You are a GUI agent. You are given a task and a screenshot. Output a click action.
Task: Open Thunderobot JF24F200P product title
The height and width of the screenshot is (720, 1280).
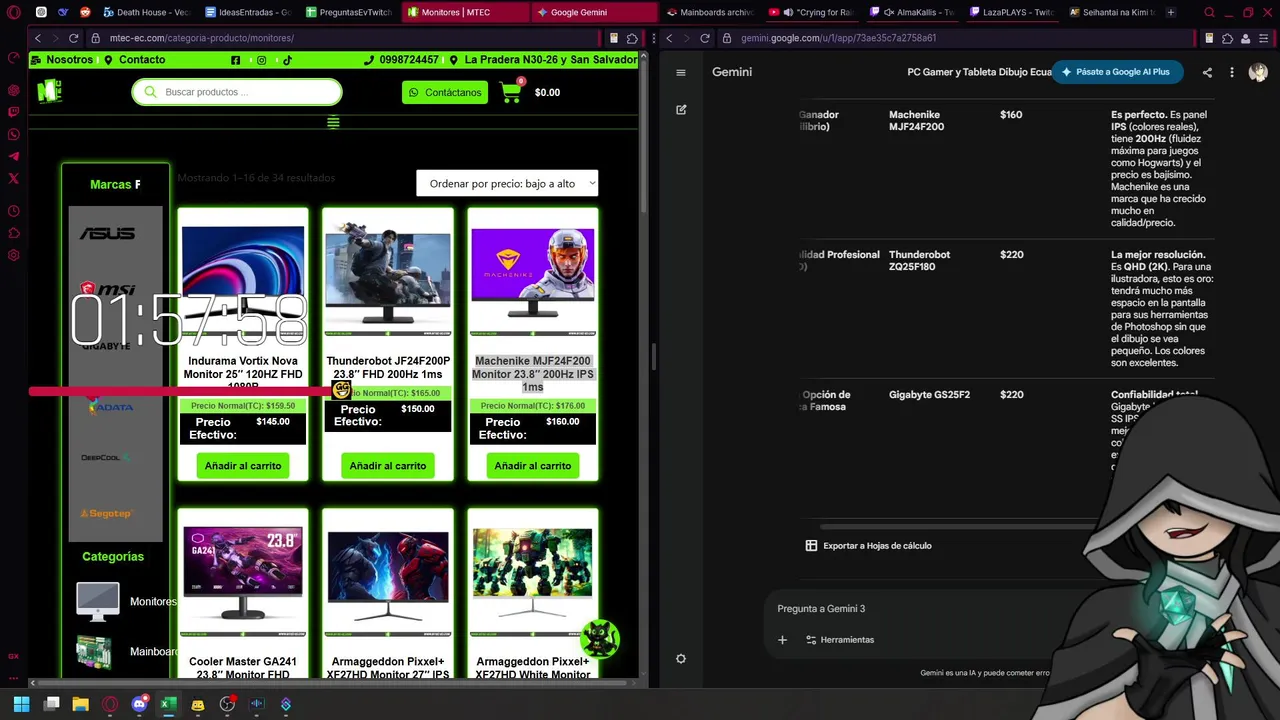tap(388, 368)
